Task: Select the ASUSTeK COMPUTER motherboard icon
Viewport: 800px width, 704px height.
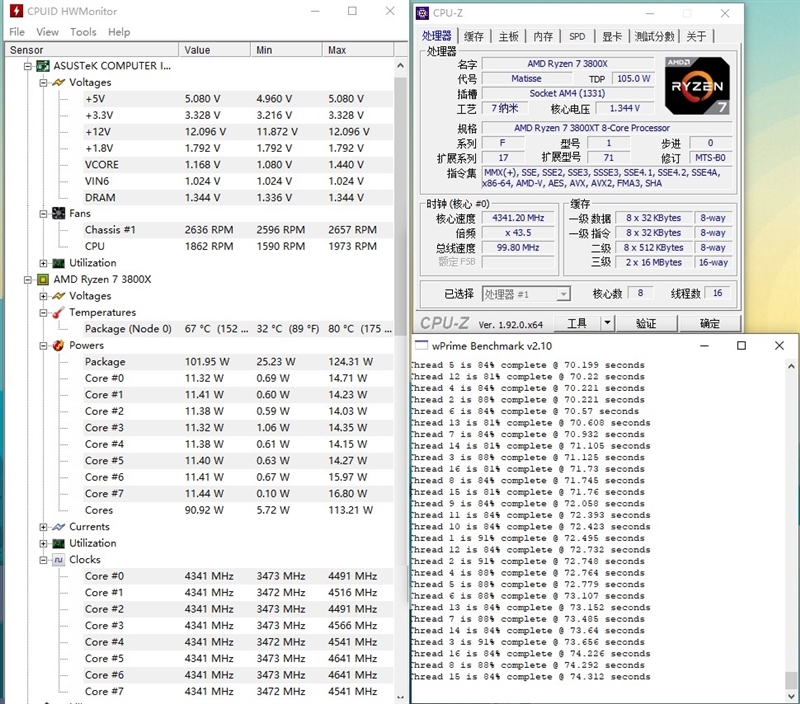Action: coord(41,65)
